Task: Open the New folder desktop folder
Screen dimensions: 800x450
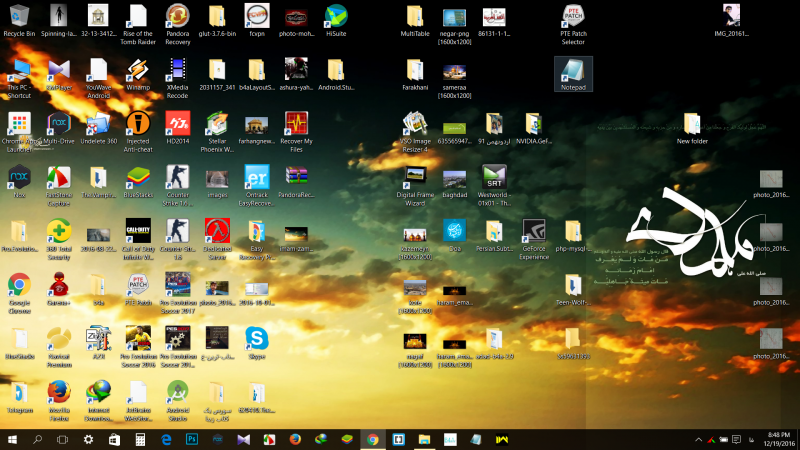Action: pos(692,124)
